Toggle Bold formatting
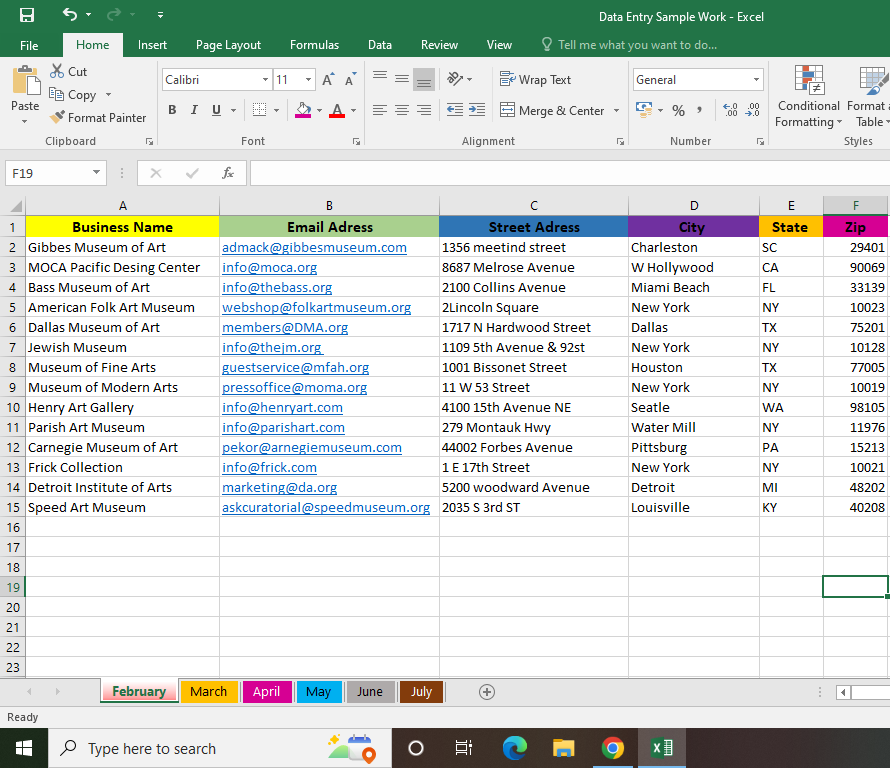This screenshot has width=890, height=768. 172,110
